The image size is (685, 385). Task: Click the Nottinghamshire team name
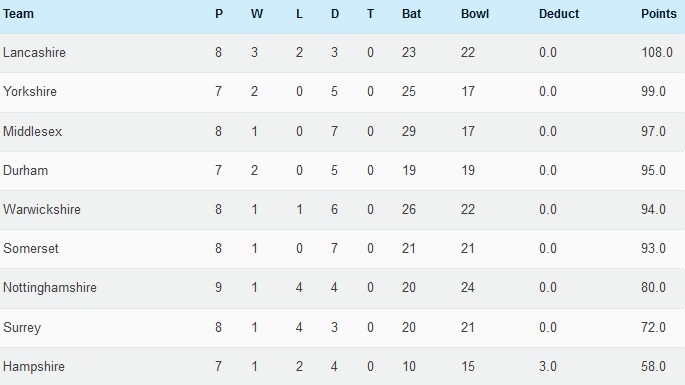coord(50,288)
